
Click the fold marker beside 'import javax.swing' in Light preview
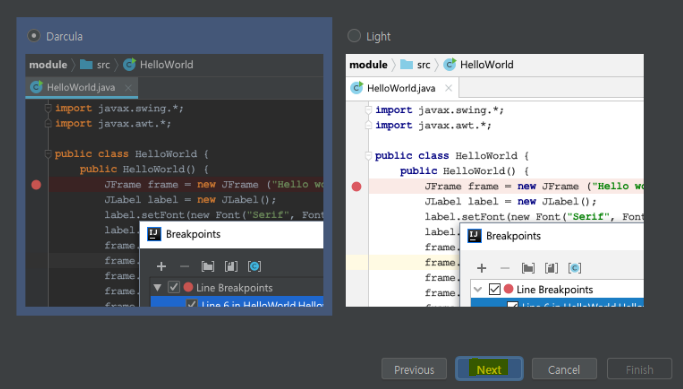[369, 110]
